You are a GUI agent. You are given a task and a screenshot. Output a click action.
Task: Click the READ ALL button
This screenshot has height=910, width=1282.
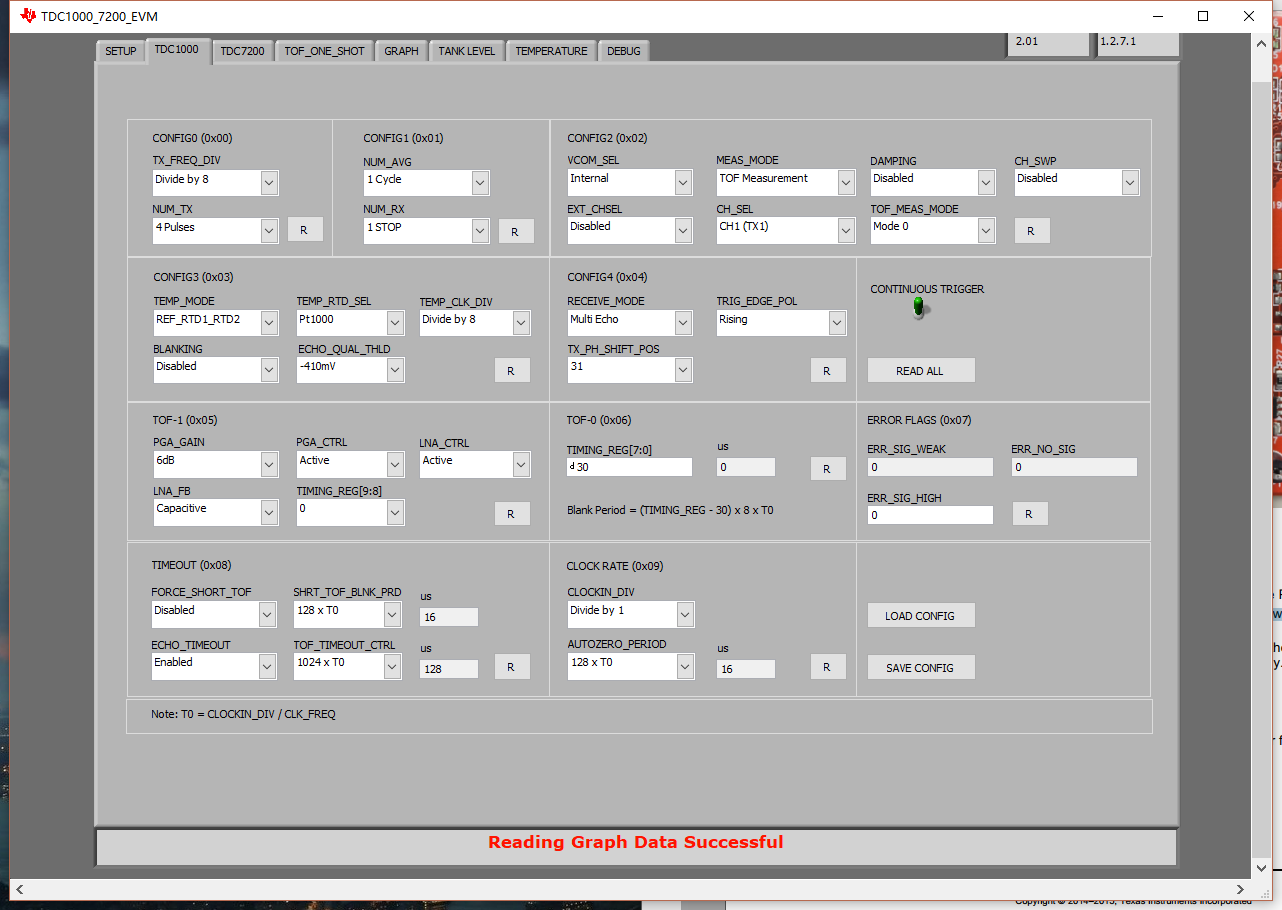point(920,371)
